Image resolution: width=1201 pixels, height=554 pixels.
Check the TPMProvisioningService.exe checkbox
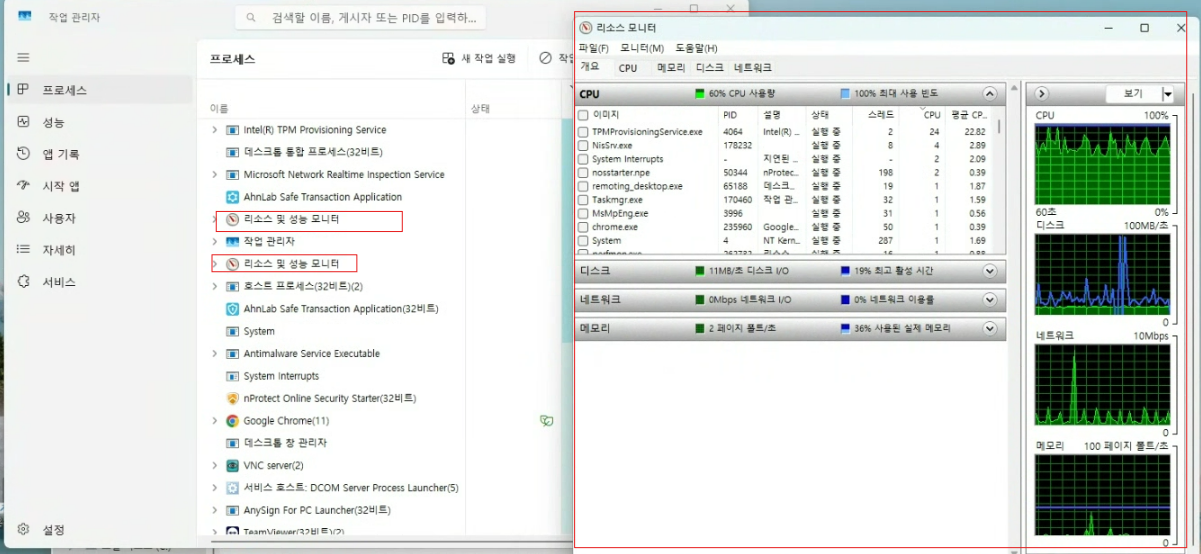pyautogui.click(x=583, y=132)
